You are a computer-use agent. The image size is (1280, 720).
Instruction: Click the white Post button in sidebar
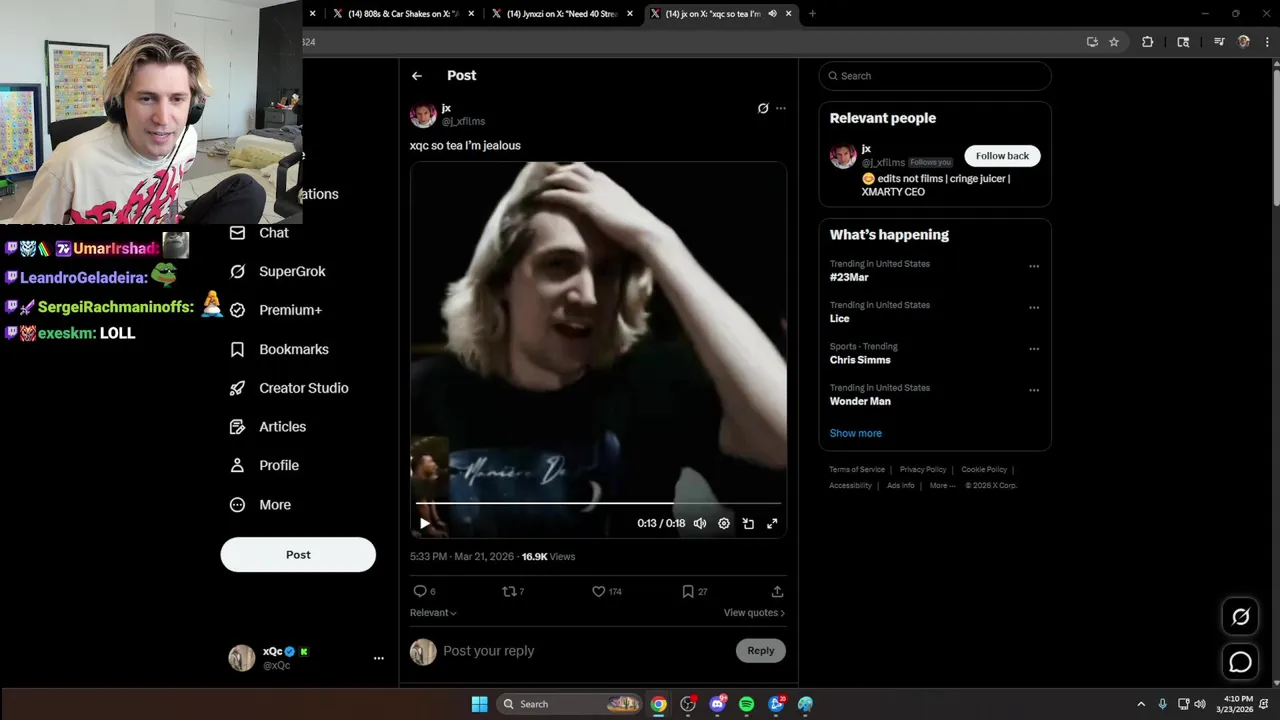[x=298, y=555]
